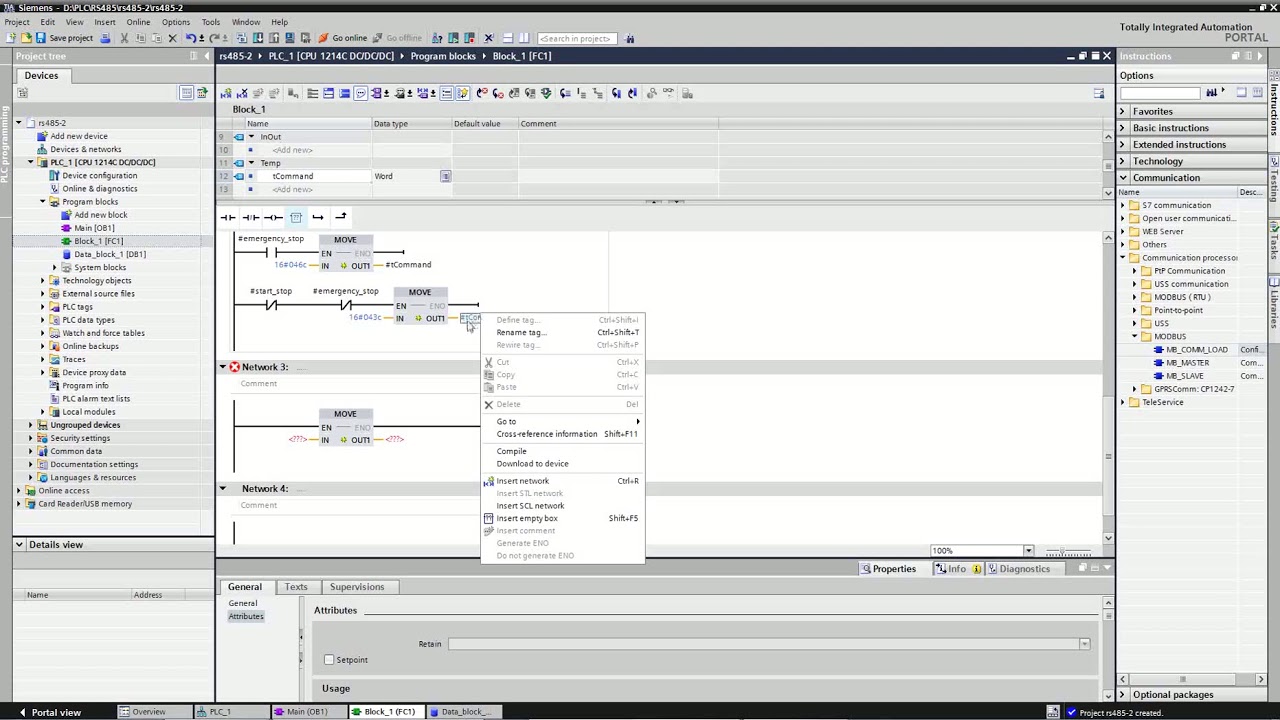Expand the Favorites instructions section
Image resolution: width=1280 pixels, height=720 pixels.
(x=1122, y=111)
